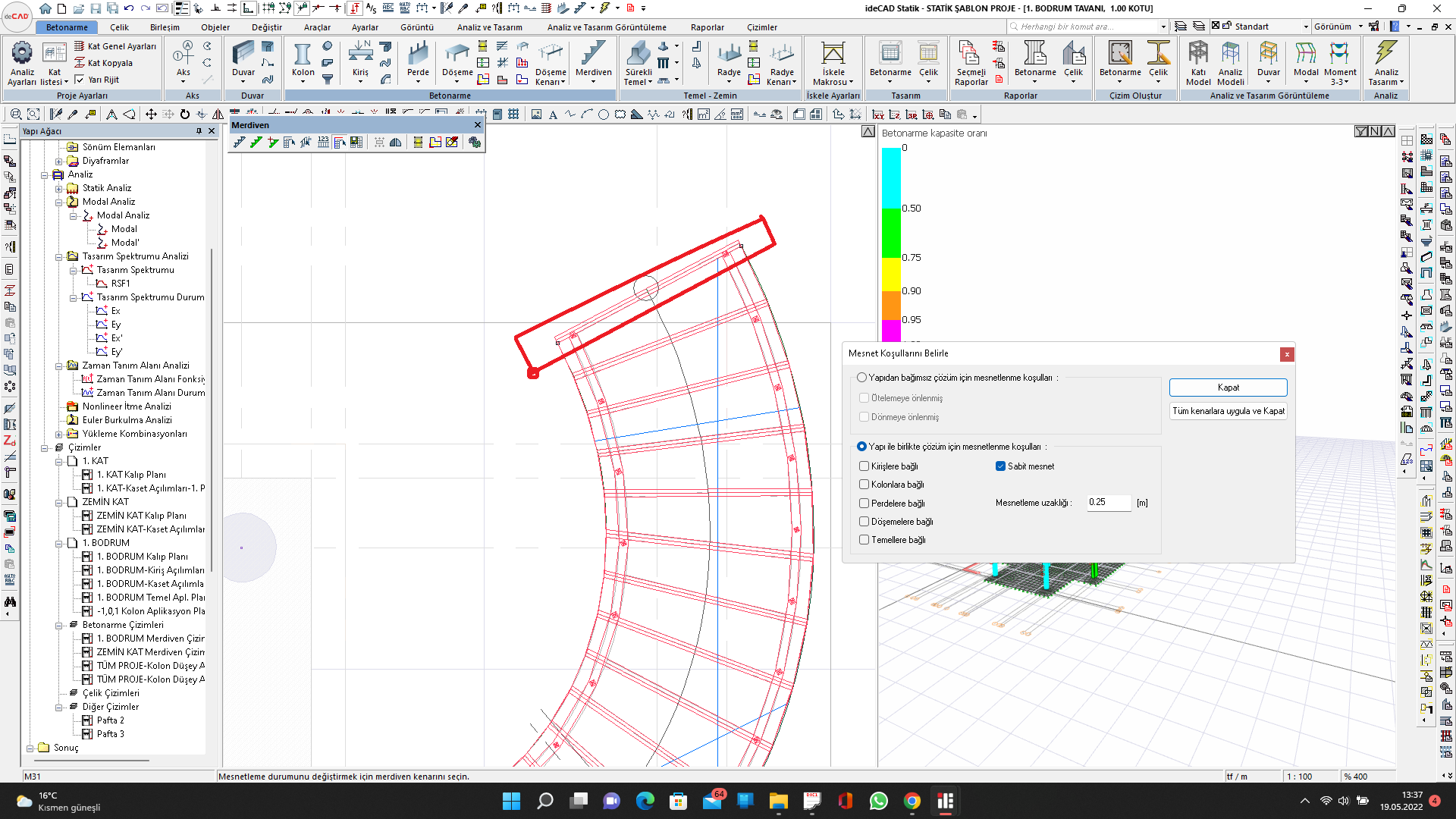
Task: Check Döşemelere bağlı checkbox
Action: (864, 522)
